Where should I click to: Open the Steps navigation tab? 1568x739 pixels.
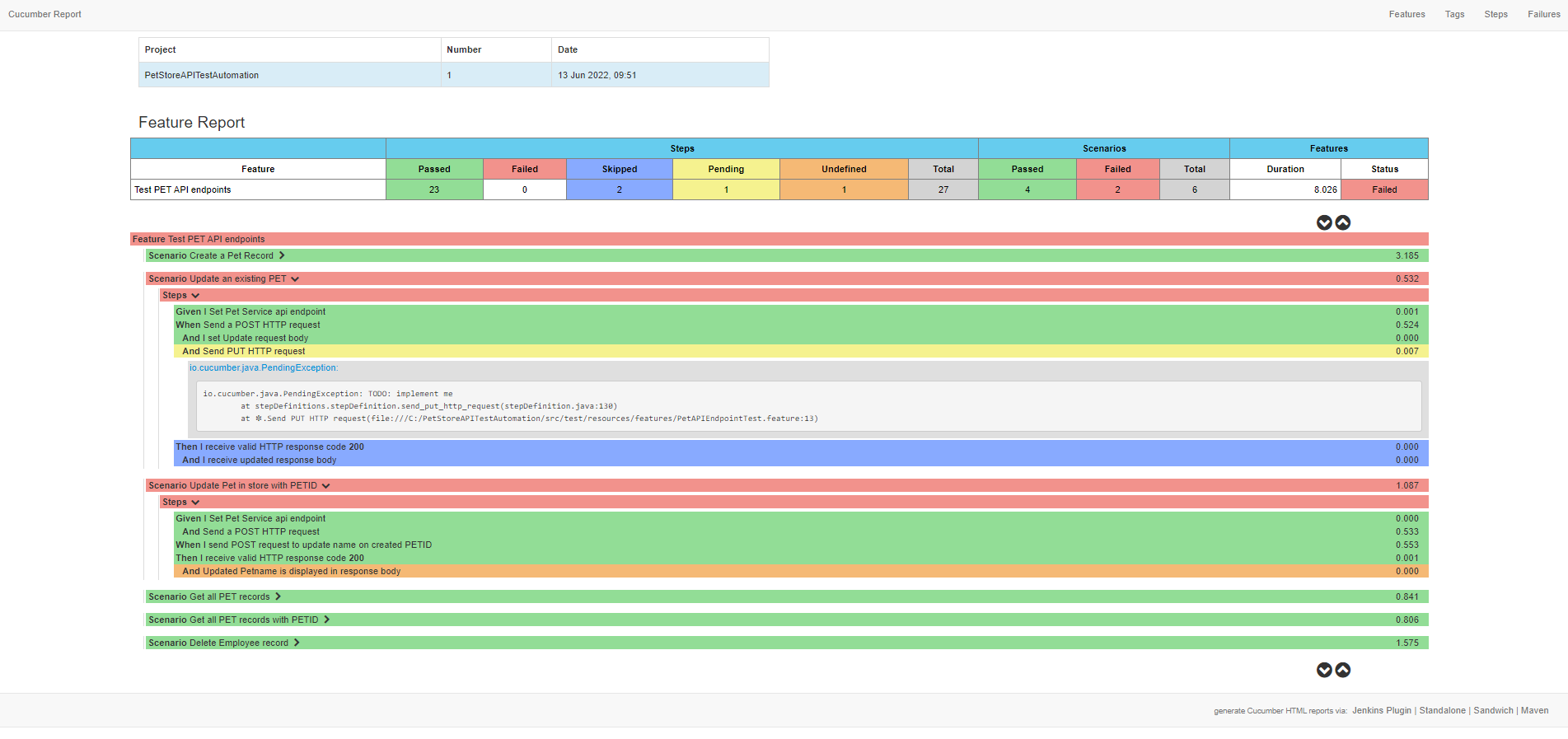[1495, 14]
